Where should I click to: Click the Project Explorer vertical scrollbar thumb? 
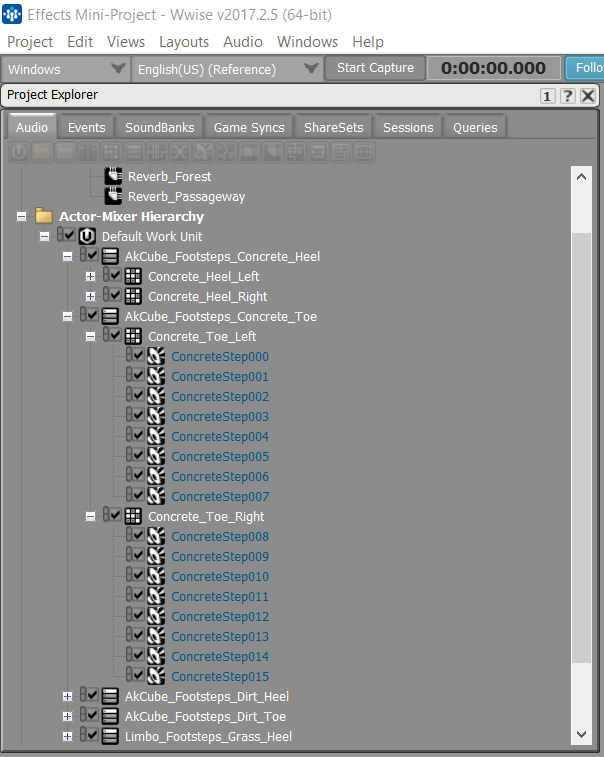(x=581, y=448)
